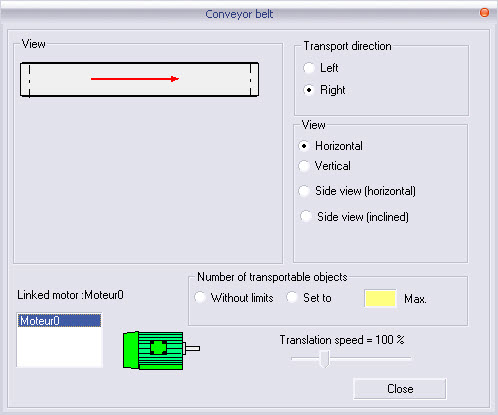This screenshot has width=498, height=415.
Task: Click the motor shaft on the motor icon
Action: pos(192,348)
